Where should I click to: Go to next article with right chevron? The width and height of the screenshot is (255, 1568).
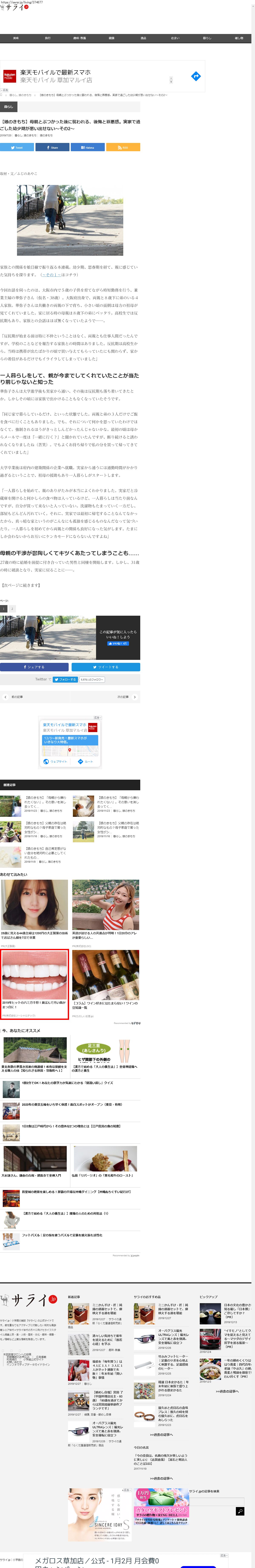point(135,697)
